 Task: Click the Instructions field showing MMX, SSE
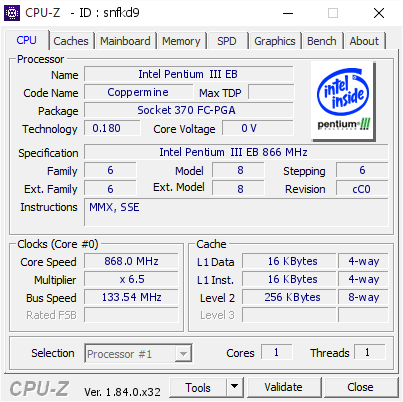coord(236,212)
